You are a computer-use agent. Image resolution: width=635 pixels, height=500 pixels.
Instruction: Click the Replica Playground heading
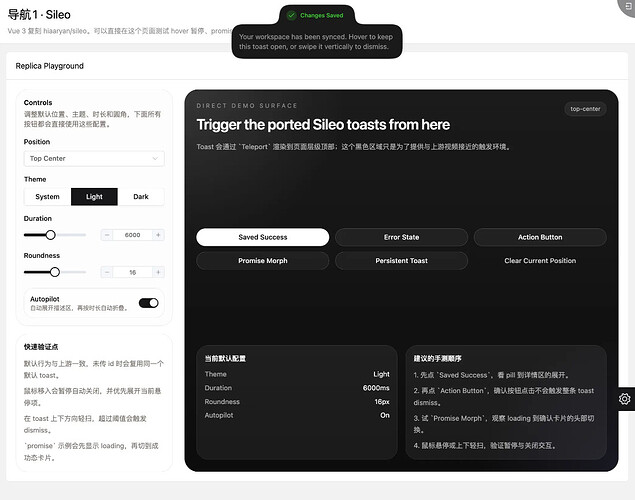(x=49, y=66)
